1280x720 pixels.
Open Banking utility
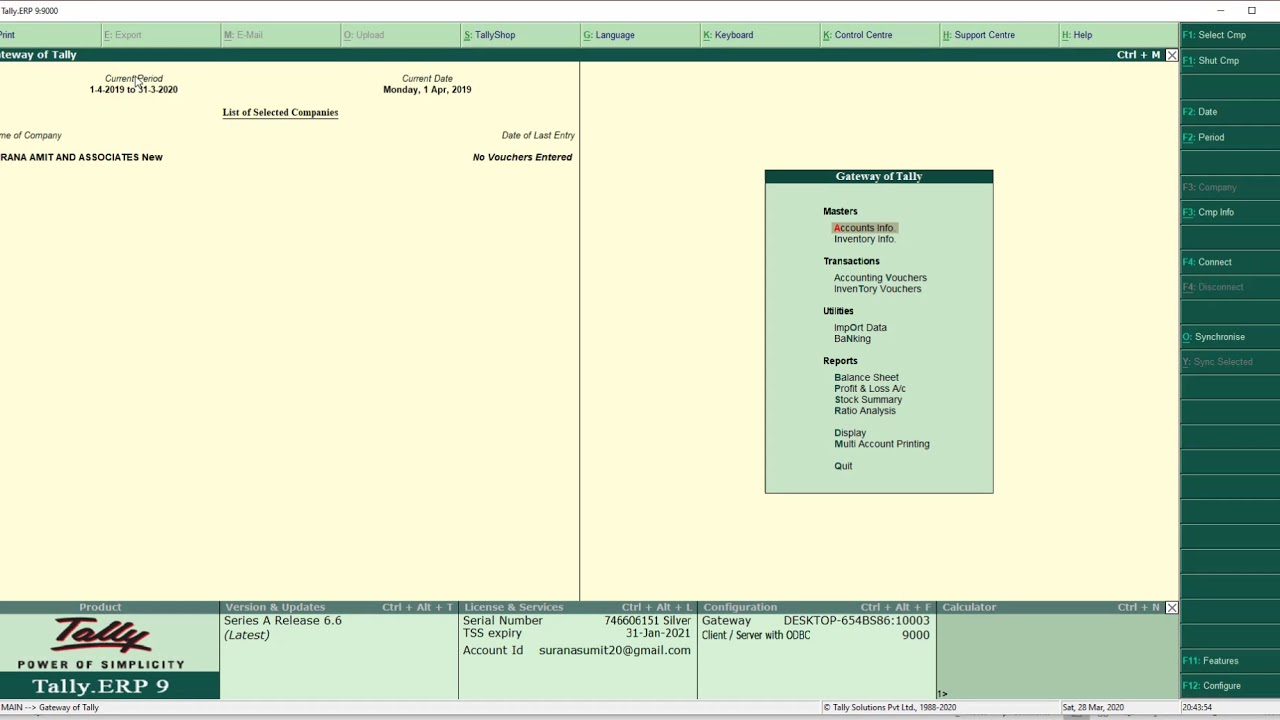click(852, 339)
